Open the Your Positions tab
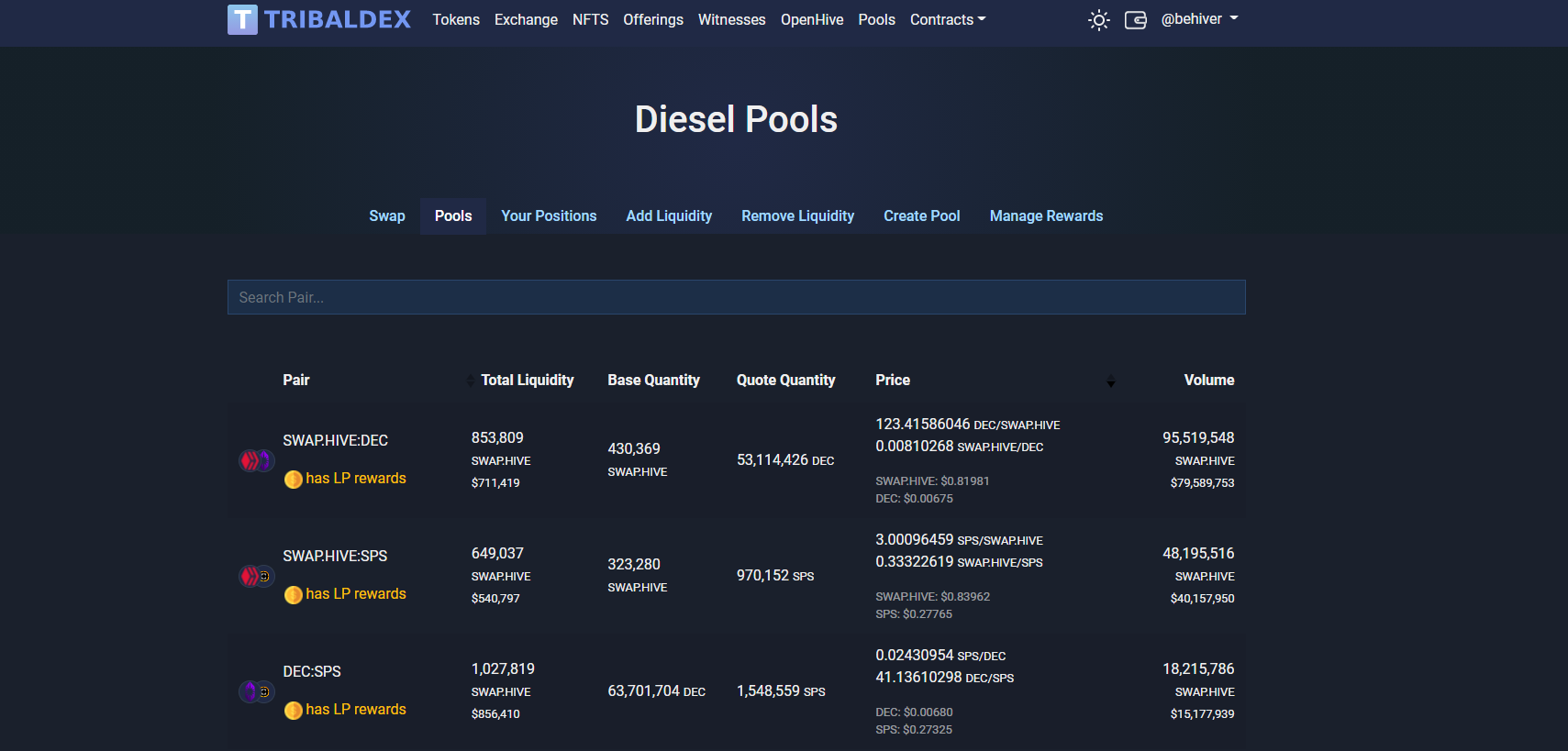The width and height of the screenshot is (1568, 751). 549,216
